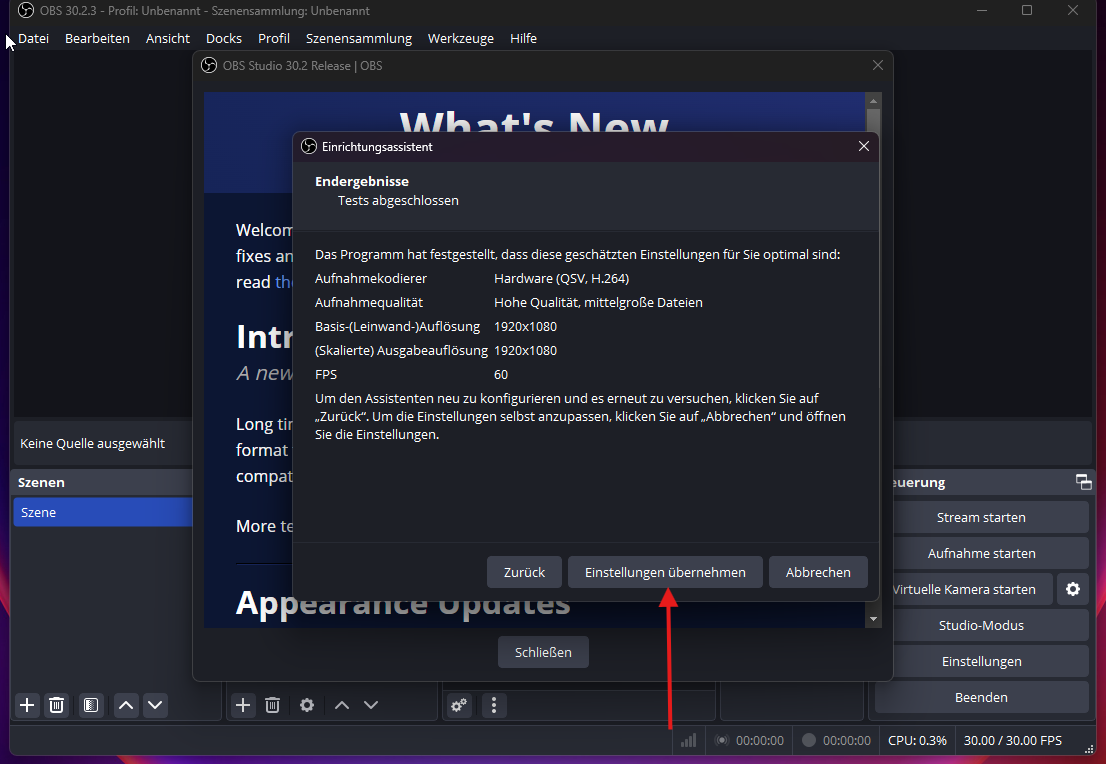Click the 'Aufnahmekodierer' label
The width and height of the screenshot is (1106, 764).
[x=371, y=279]
